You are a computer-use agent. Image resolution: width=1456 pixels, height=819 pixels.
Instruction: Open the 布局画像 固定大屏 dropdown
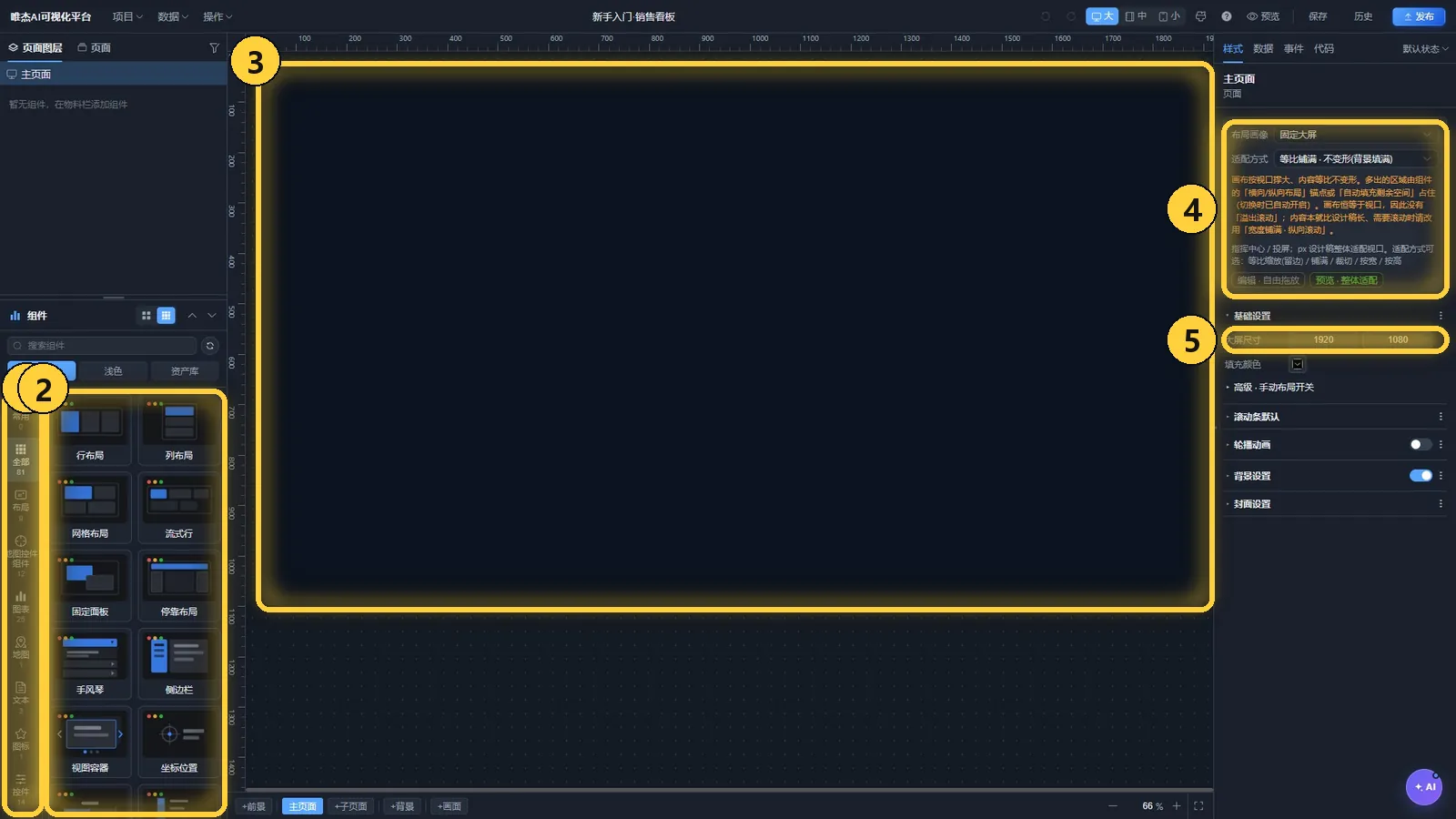pyautogui.click(x=1355, y=135)
